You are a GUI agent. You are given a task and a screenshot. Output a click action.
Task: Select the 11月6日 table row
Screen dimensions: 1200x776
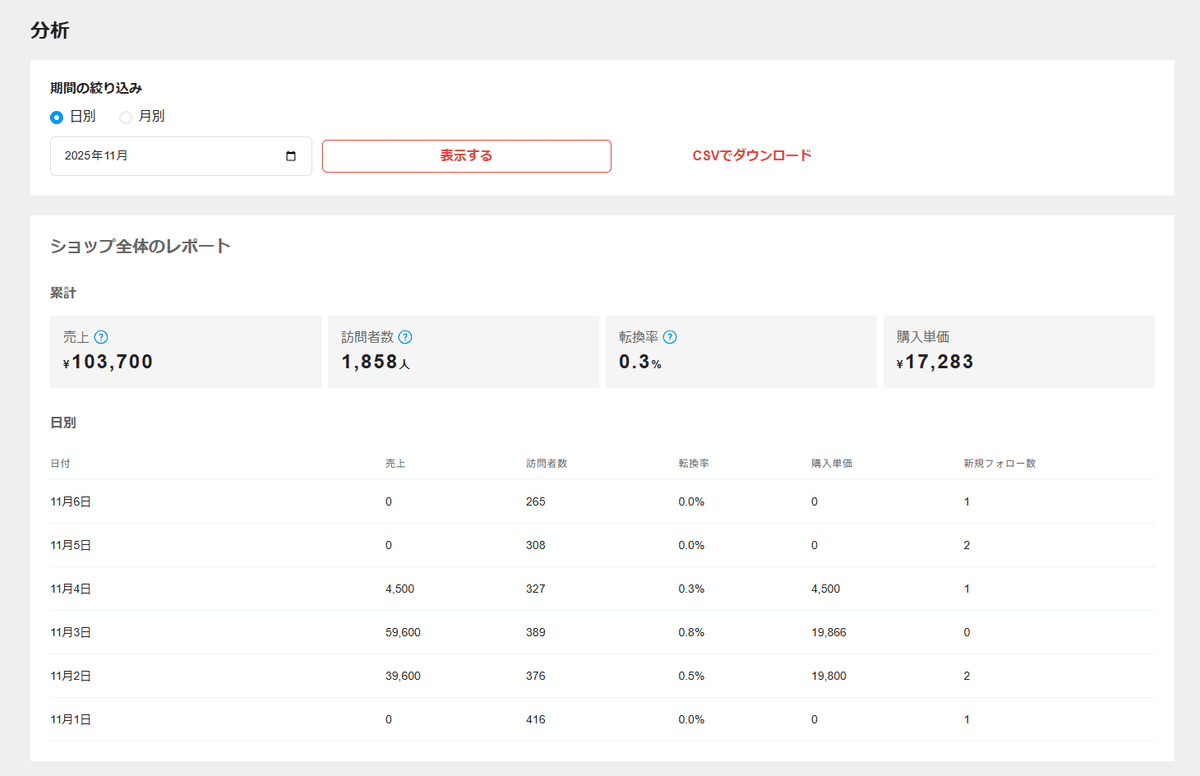click(600, 501)
